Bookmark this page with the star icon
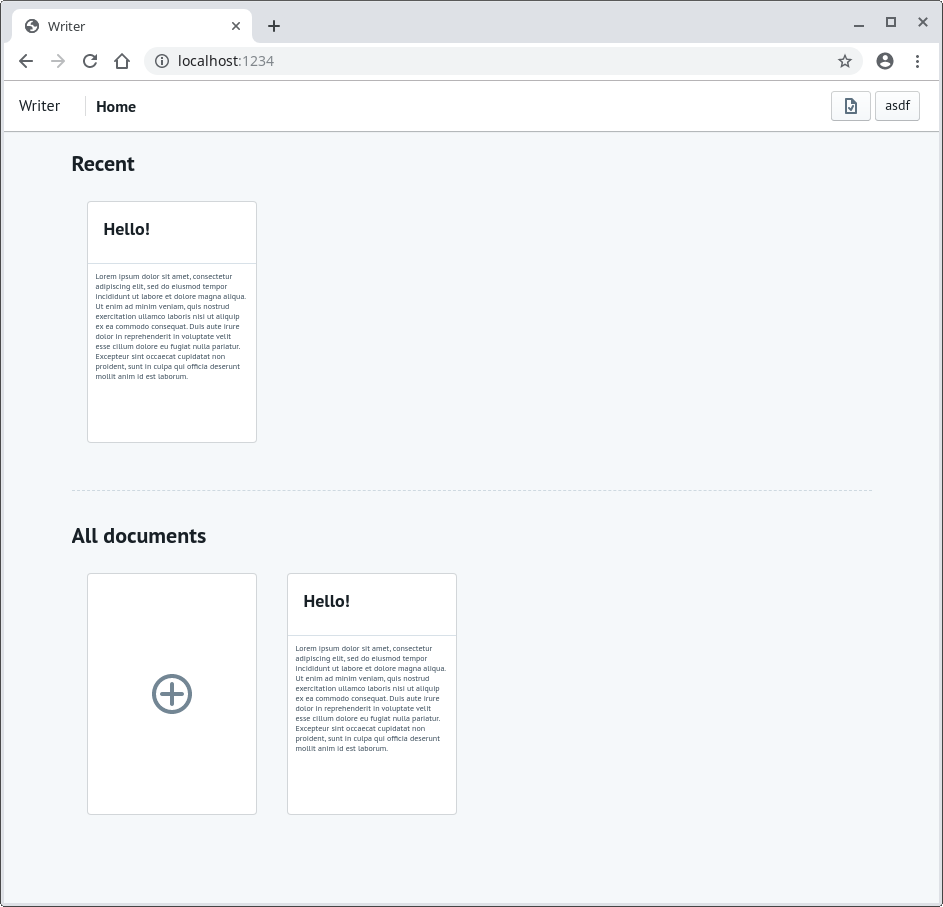The height and width of the screenshot is (907, 943). coord(845,61)
